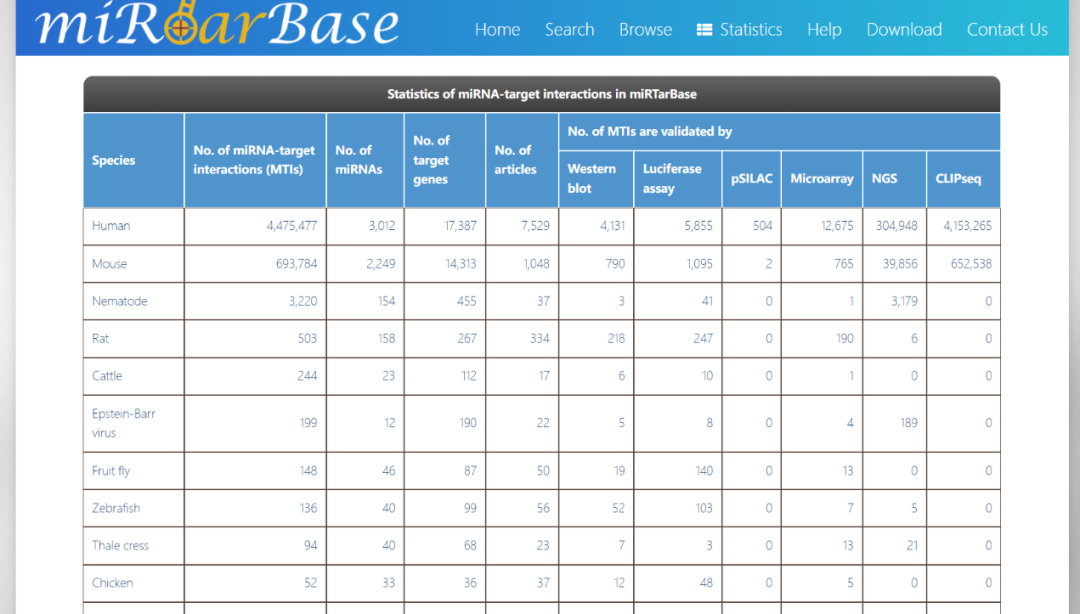1080x614 pixels.
Task: Click the Species column header
Action: click(x=114, y=160)
